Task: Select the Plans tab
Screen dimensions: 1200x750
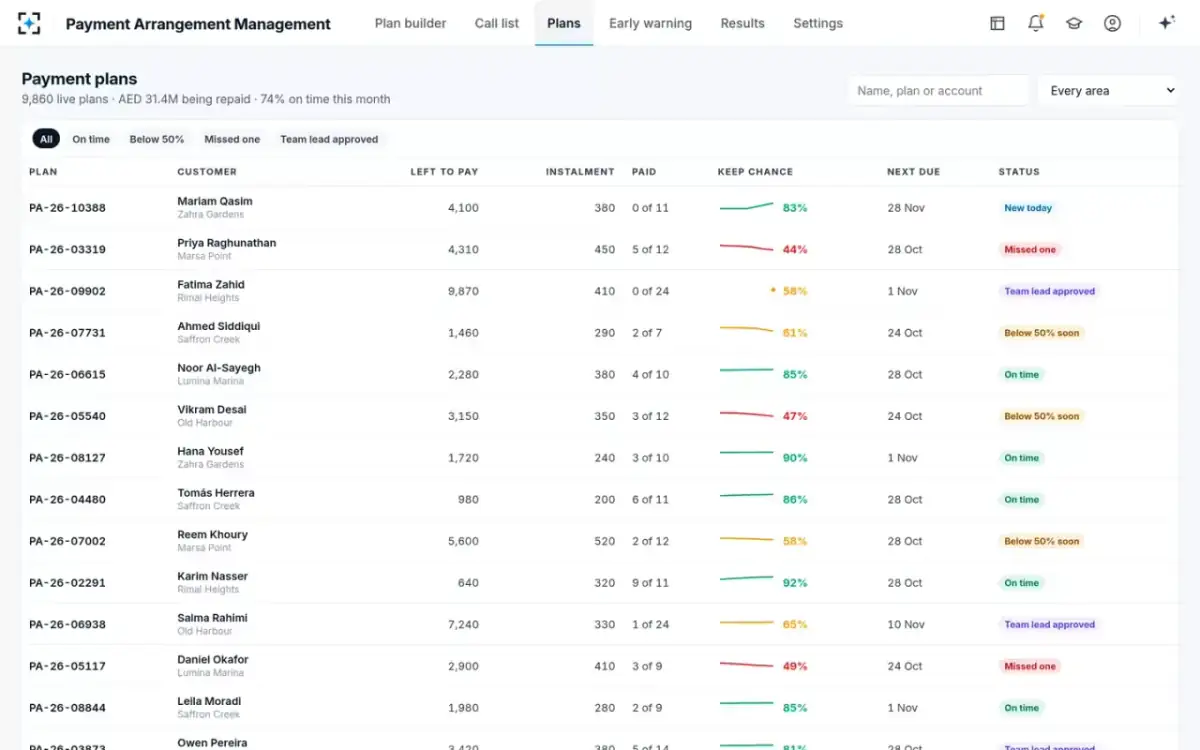Action: (x=564, y=23)
